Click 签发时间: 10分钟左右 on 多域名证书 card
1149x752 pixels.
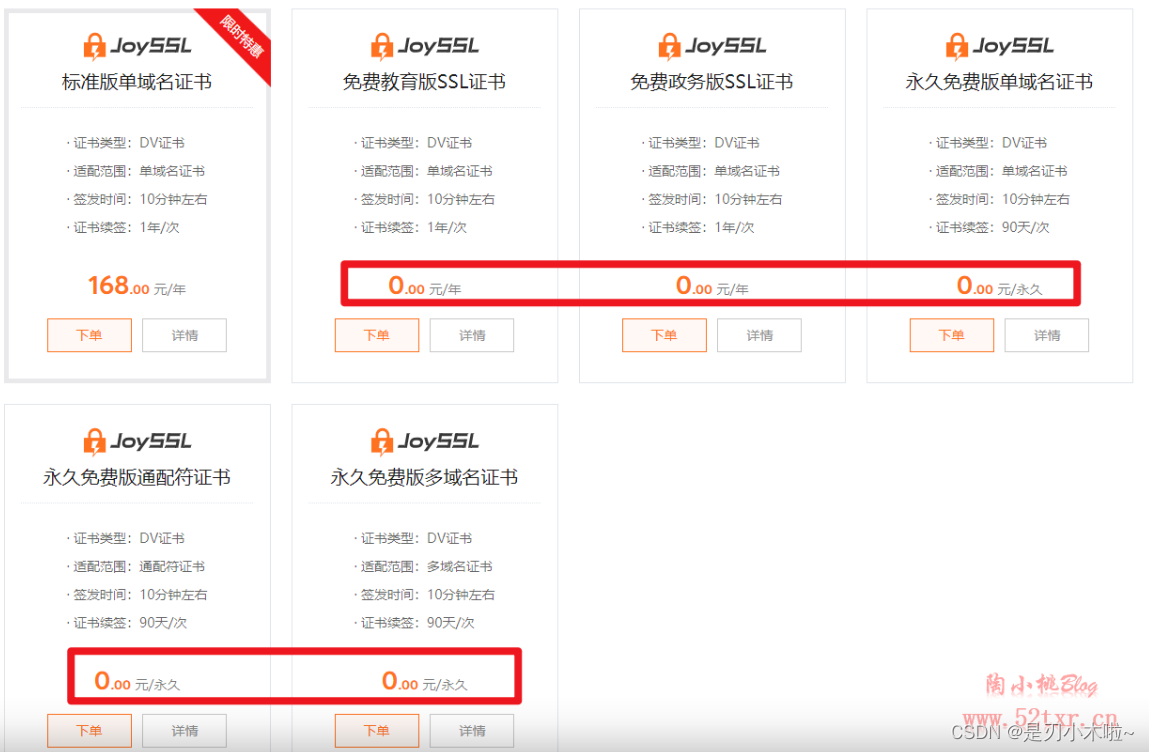click(x=425, y=595)
